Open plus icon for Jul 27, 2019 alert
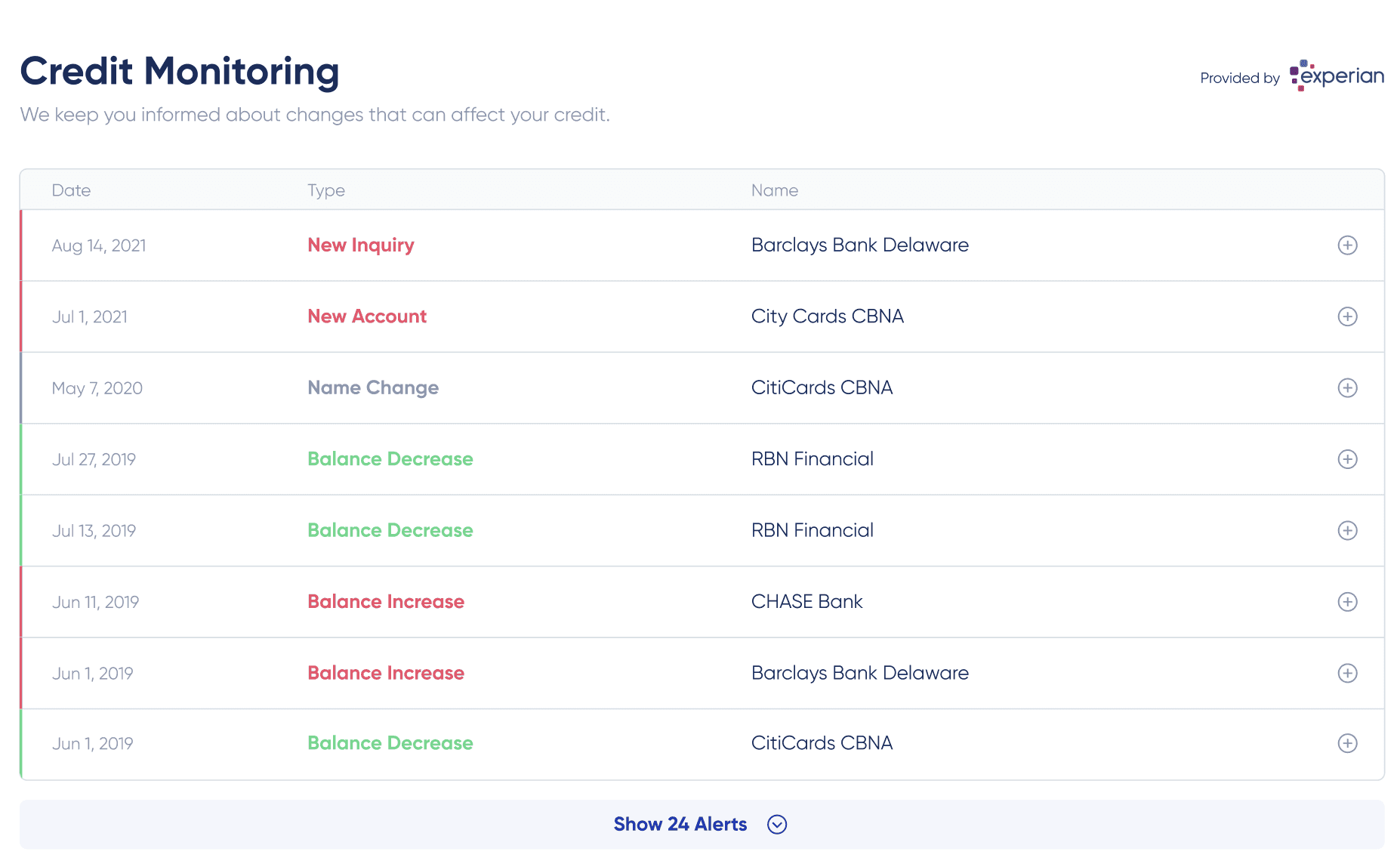This screenshot has width=1400, height=867. 1347,459
